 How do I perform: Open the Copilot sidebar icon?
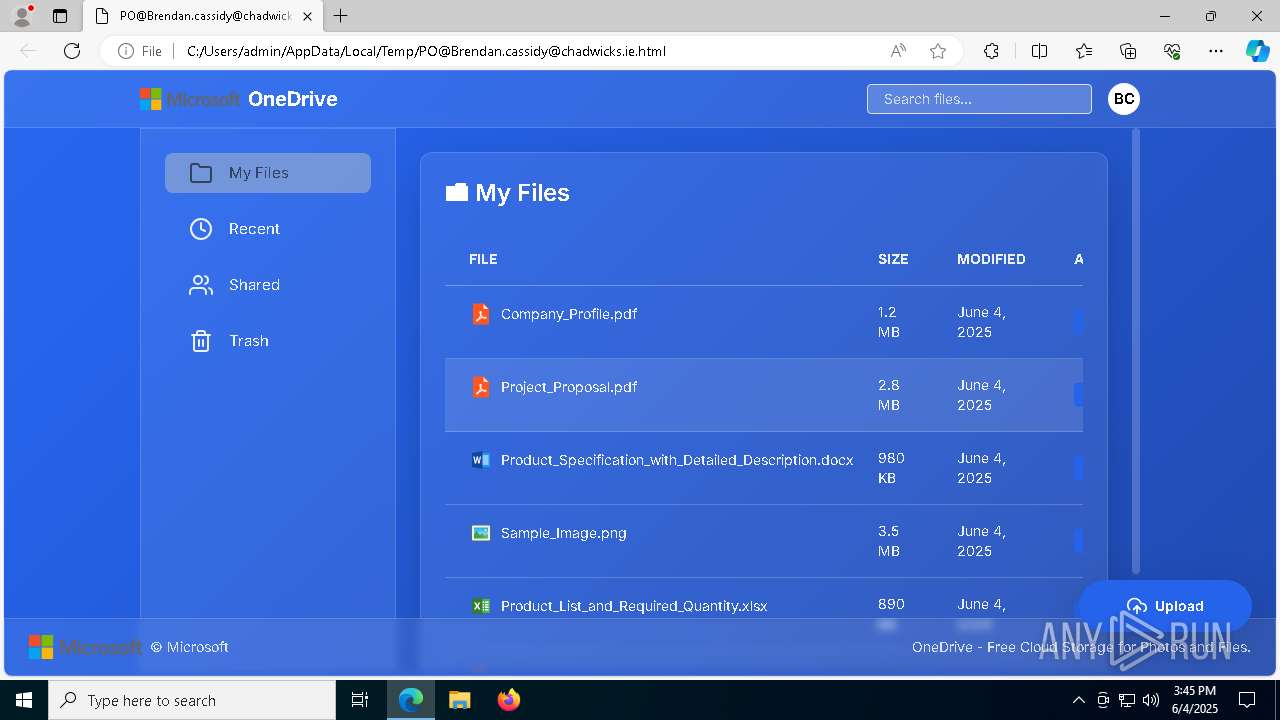click(x=1257, y=51)
